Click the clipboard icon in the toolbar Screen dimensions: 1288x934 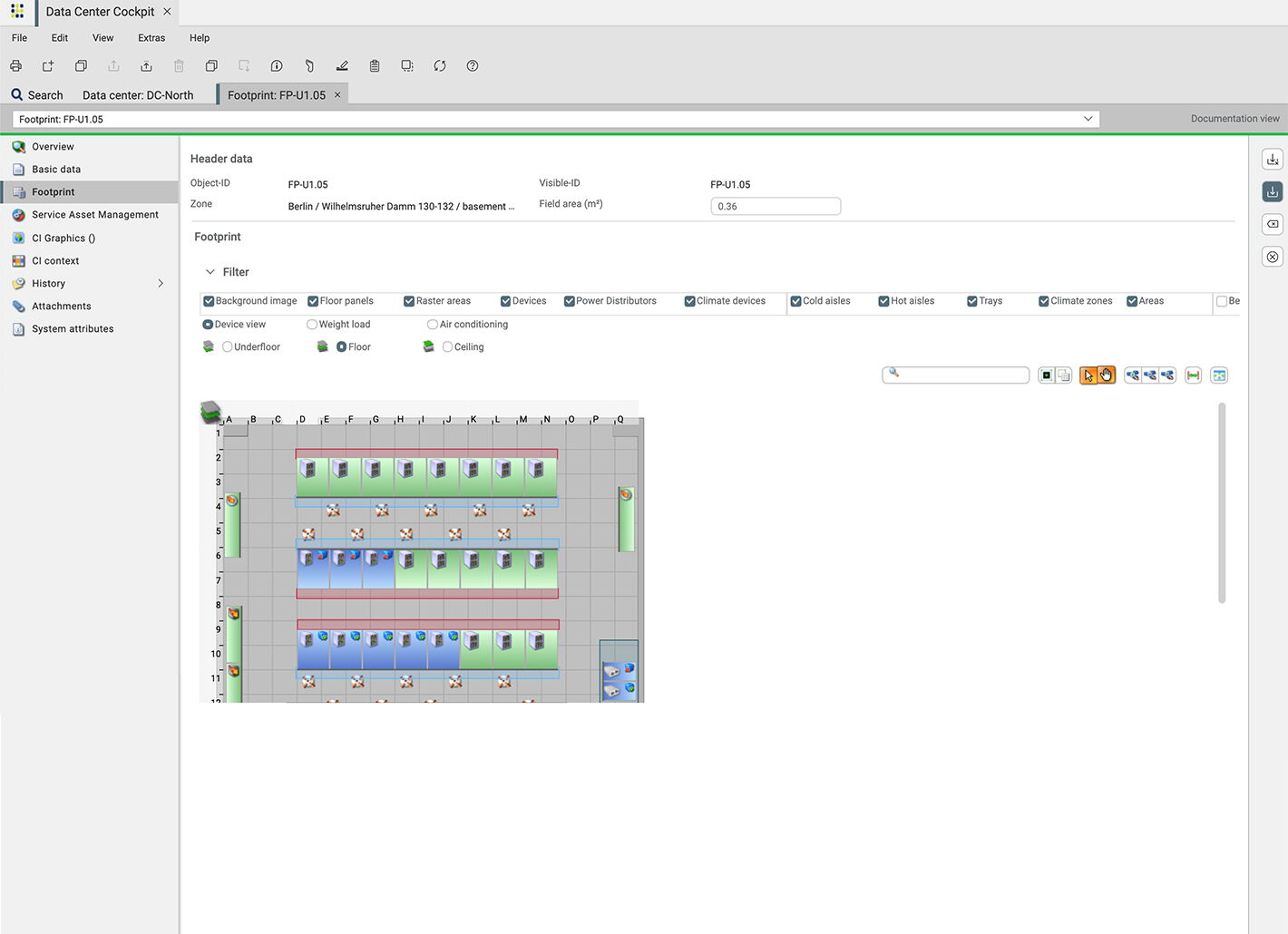[375, 66]
